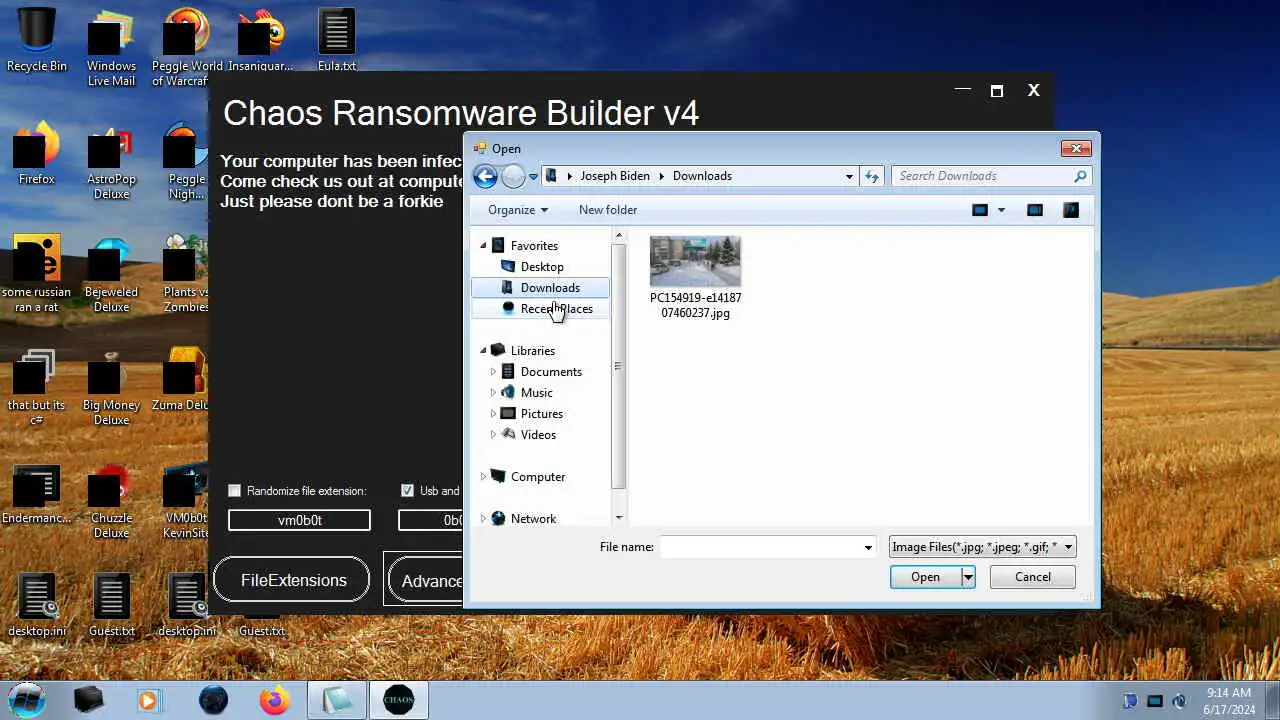Expand the view options dropdown arrow
Screen dimensions: 1280x720
(1001, 210)
